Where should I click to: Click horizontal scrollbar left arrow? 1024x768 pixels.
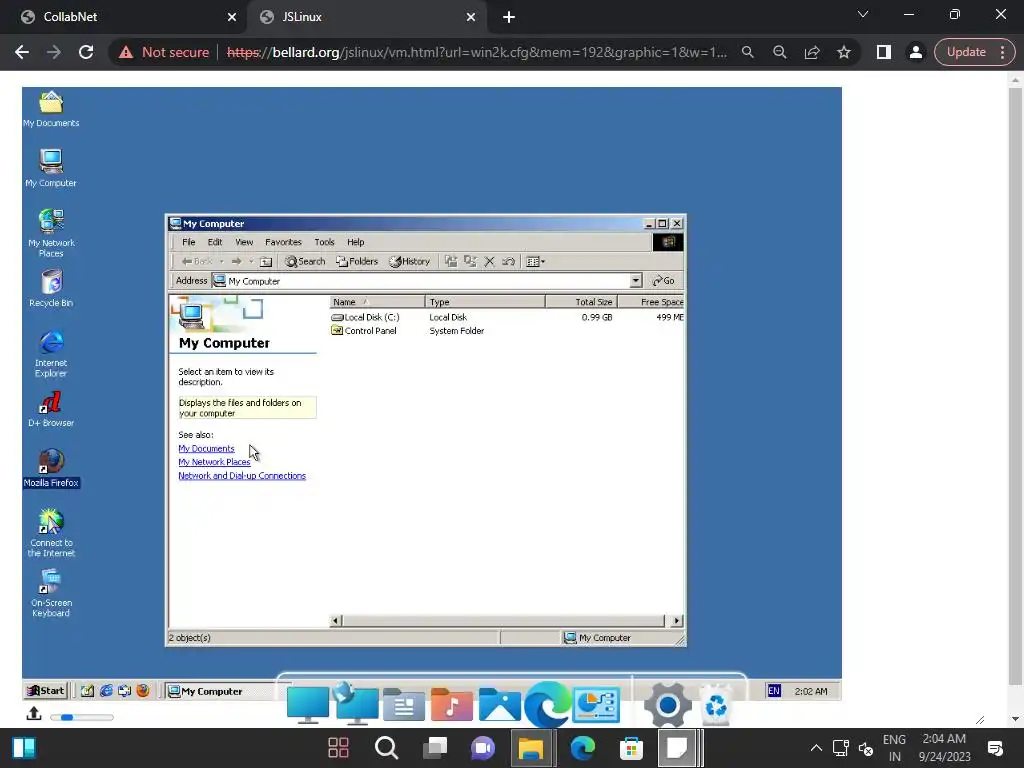(336, 620)
